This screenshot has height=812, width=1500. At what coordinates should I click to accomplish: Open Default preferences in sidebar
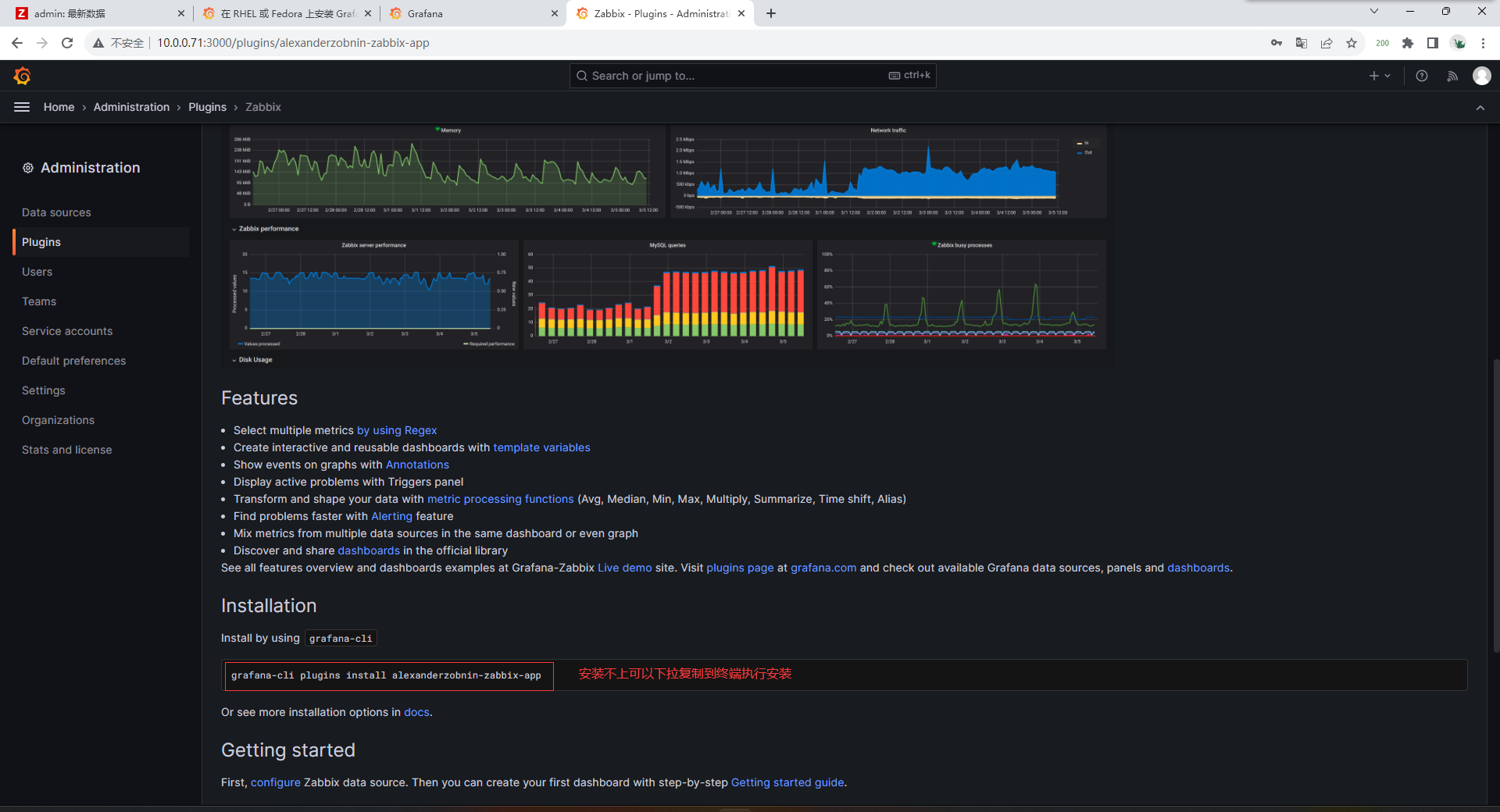73,361
